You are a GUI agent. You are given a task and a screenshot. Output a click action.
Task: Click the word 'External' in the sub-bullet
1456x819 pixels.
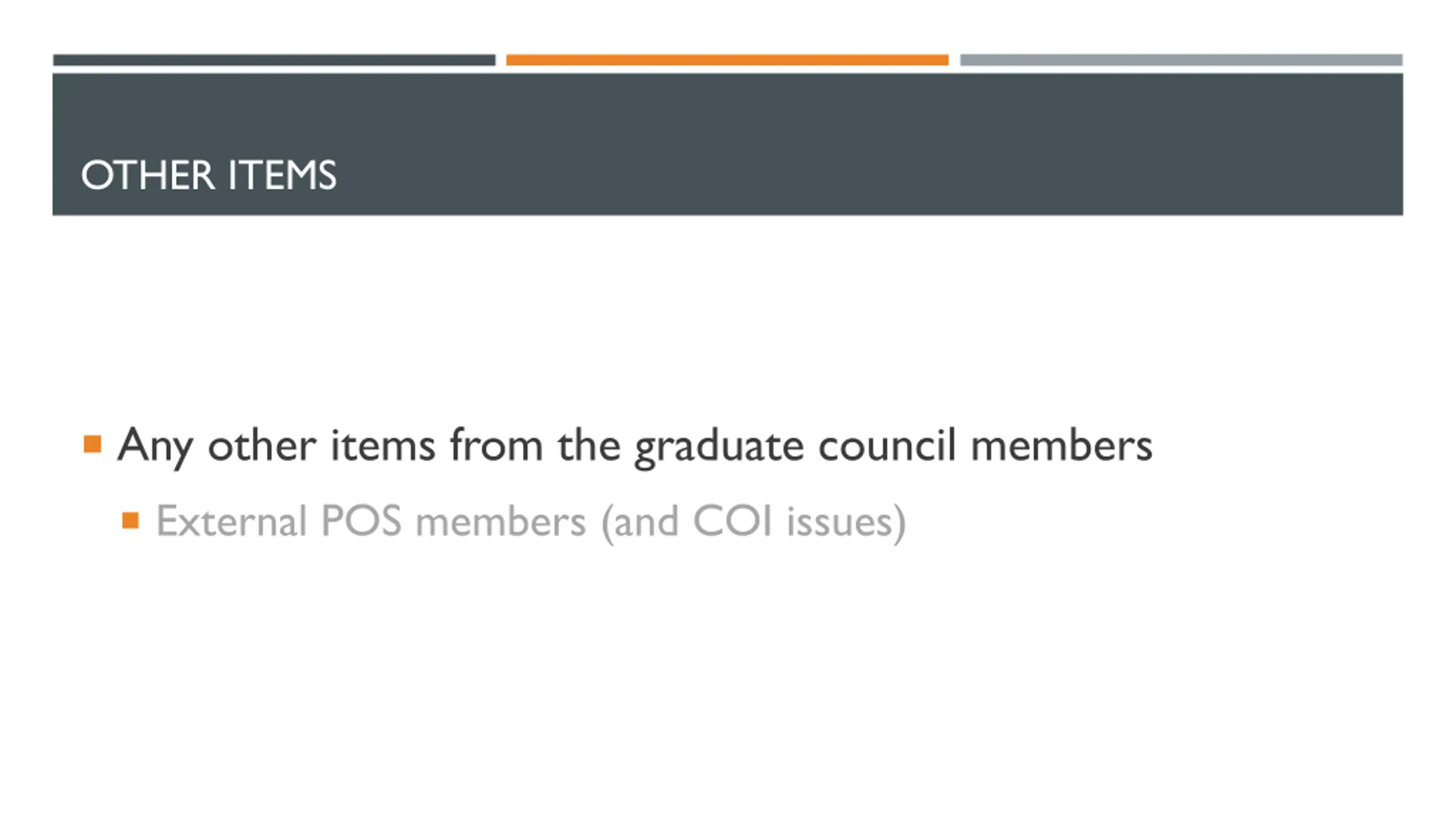point(231,521)
